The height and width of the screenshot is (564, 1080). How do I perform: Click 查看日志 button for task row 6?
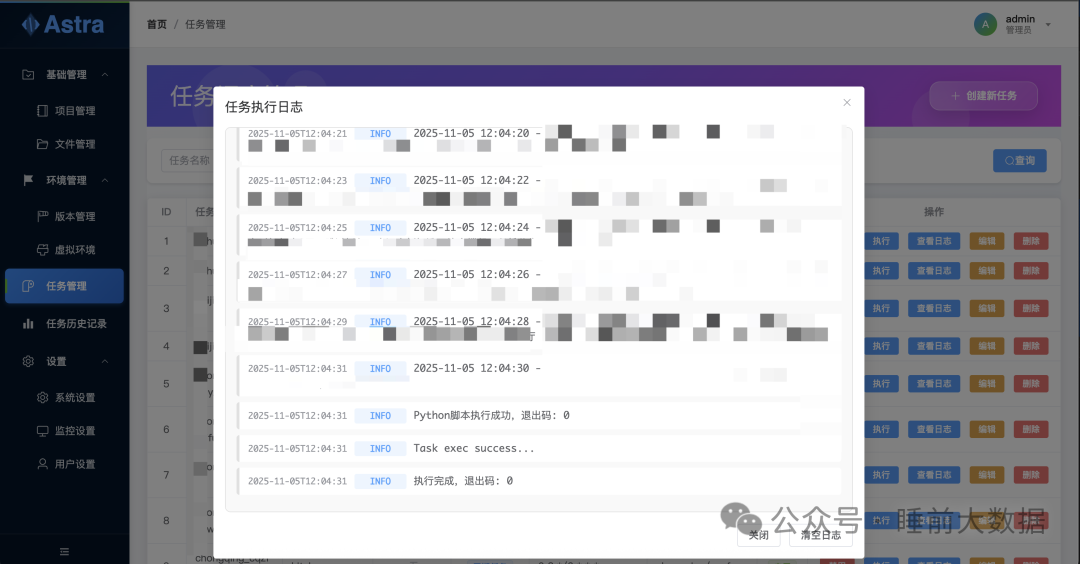933,428
